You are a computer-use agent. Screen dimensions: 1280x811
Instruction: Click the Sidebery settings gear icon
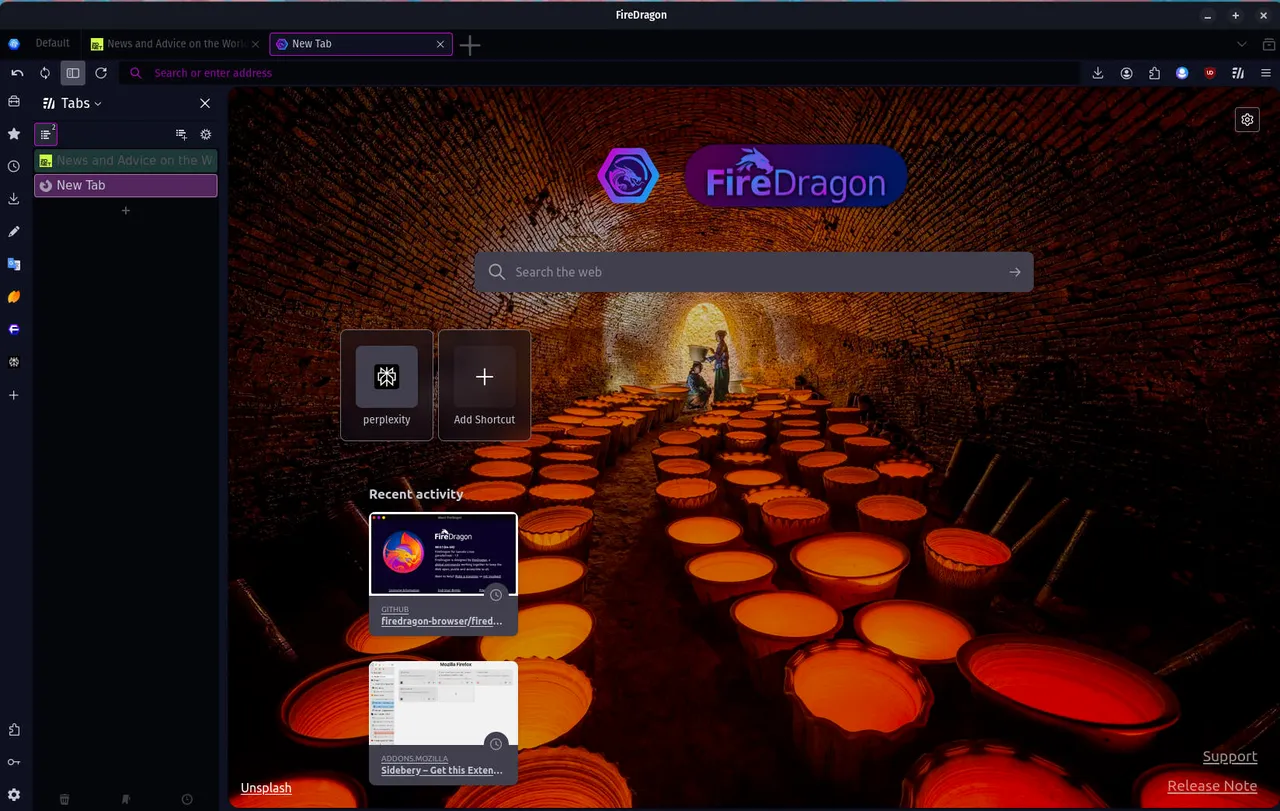click(206, 134)
